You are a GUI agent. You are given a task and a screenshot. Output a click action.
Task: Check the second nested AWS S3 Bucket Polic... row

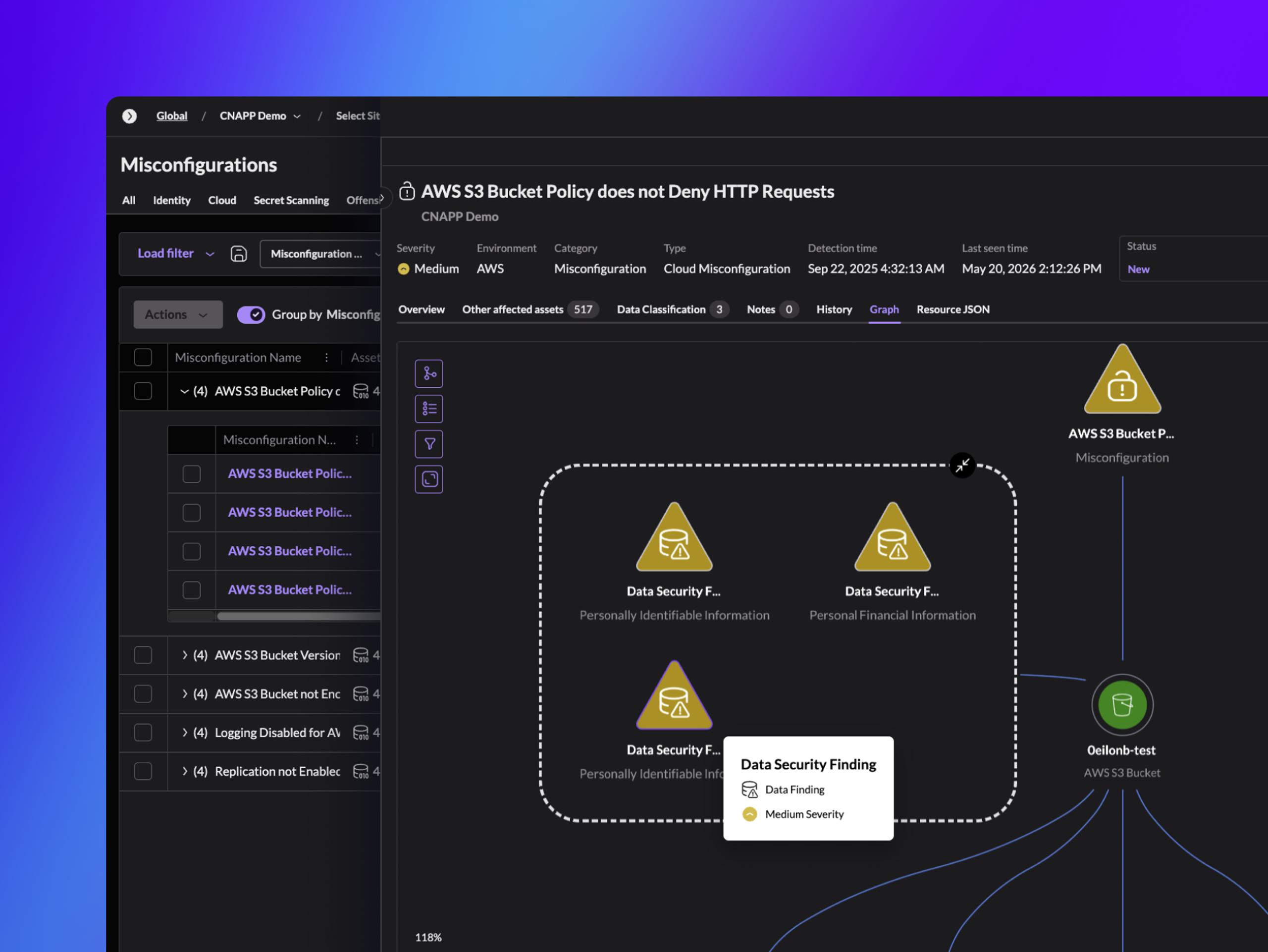[x=192, y=512]
